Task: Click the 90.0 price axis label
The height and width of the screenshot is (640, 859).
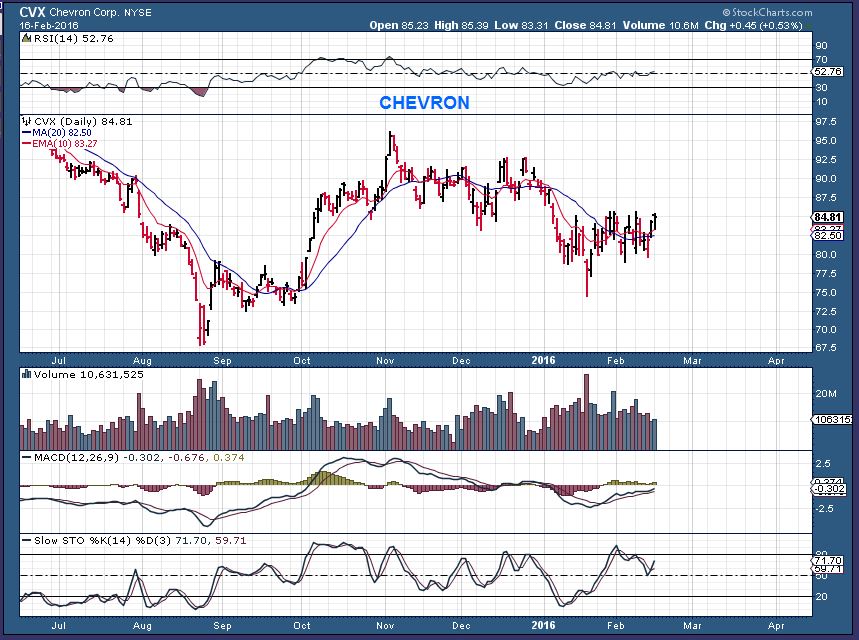Action: [x=826, y=179]
